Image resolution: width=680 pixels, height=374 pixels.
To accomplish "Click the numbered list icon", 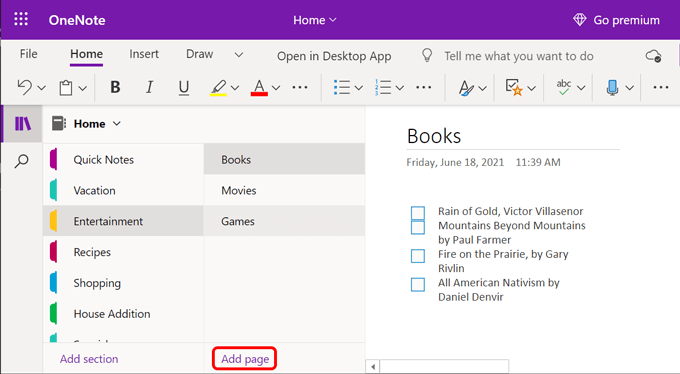I will click(383, 87).
